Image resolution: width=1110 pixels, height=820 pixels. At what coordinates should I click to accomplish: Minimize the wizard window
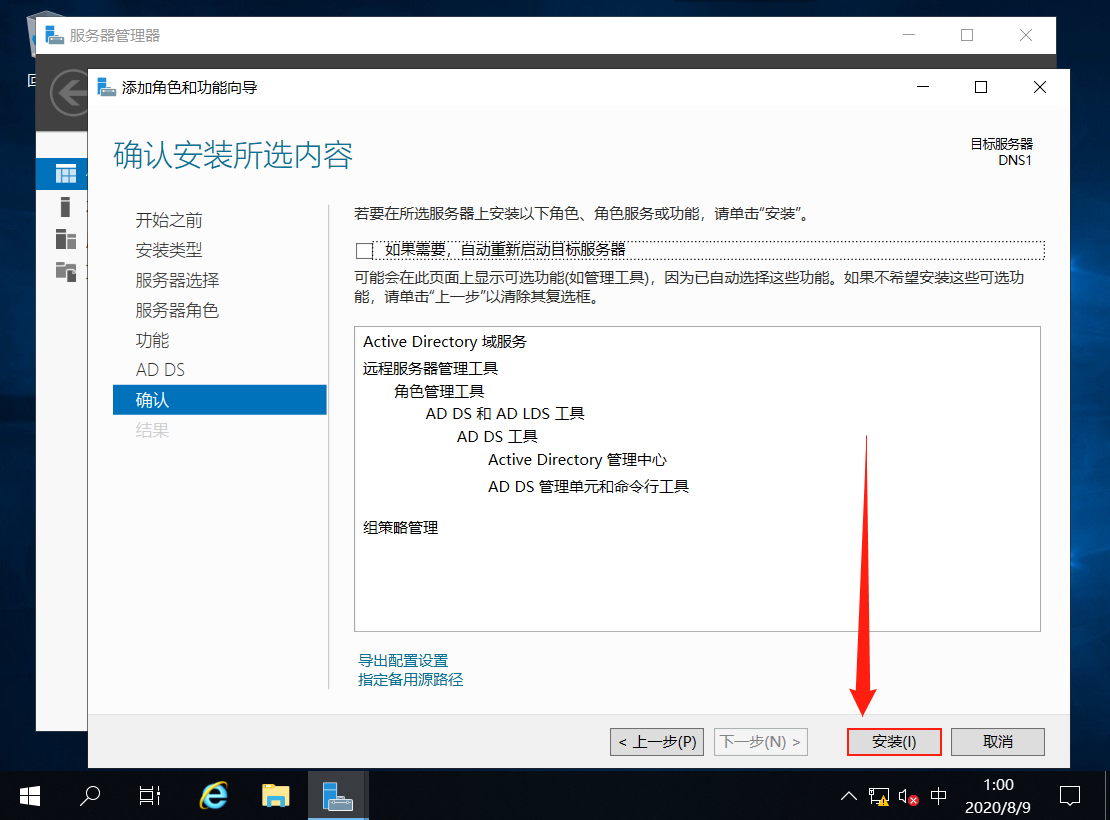(923, 87)
